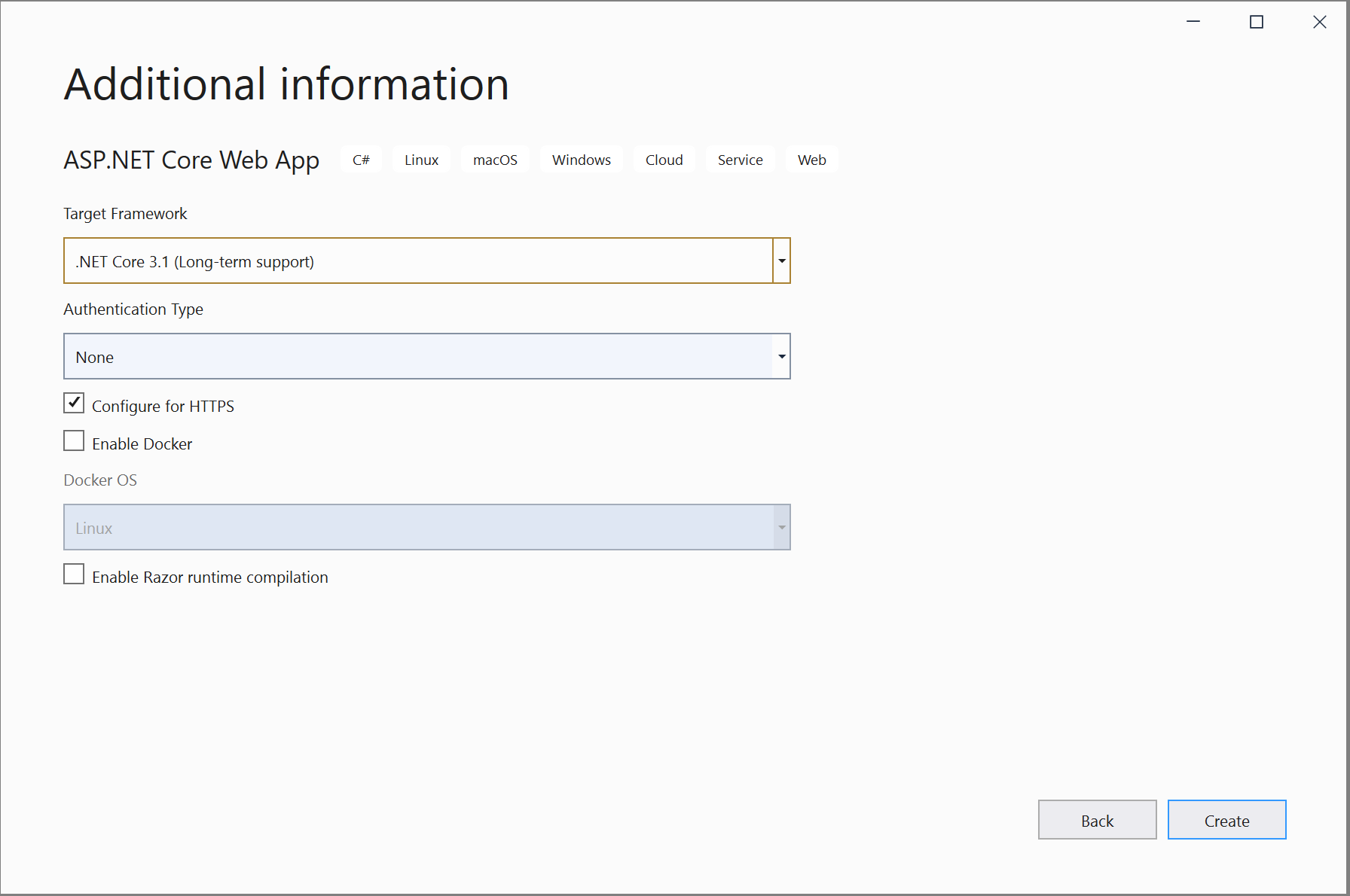Image resolution: width=1350 pixels, height=896 pixels.
Task: Select the Linux tag
Action: pos(421,159)
